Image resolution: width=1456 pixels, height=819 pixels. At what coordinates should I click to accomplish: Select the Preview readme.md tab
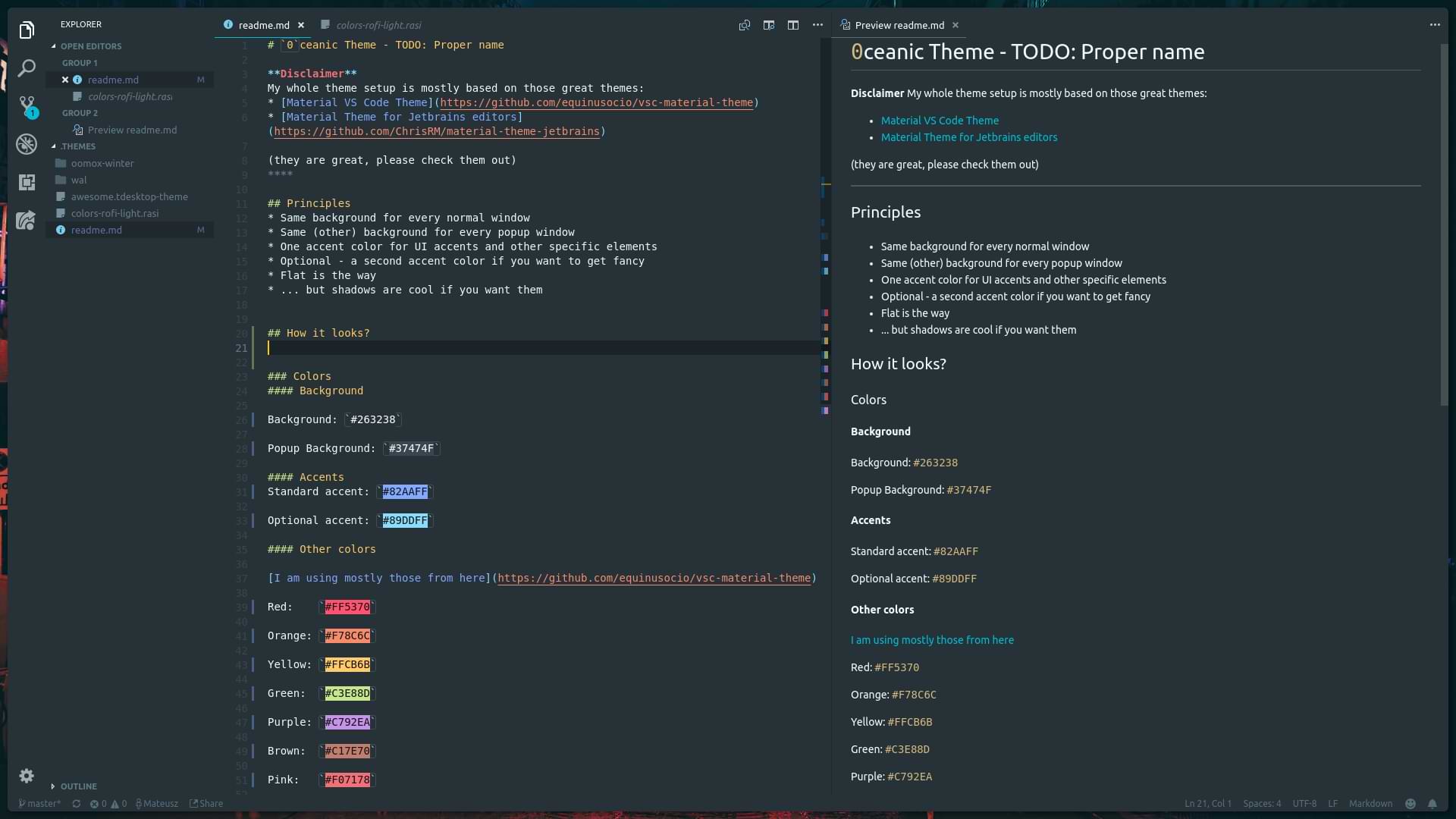(x=899, y=25)
